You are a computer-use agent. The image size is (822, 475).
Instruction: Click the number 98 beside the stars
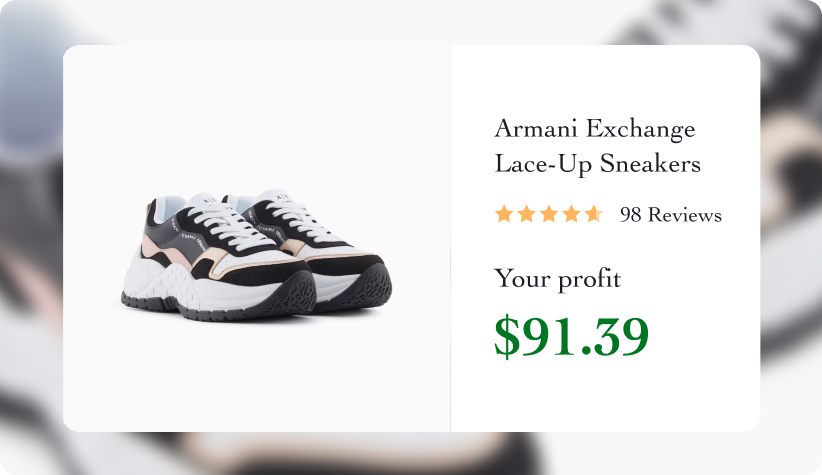pyautogui.click(x=631, y=215)
